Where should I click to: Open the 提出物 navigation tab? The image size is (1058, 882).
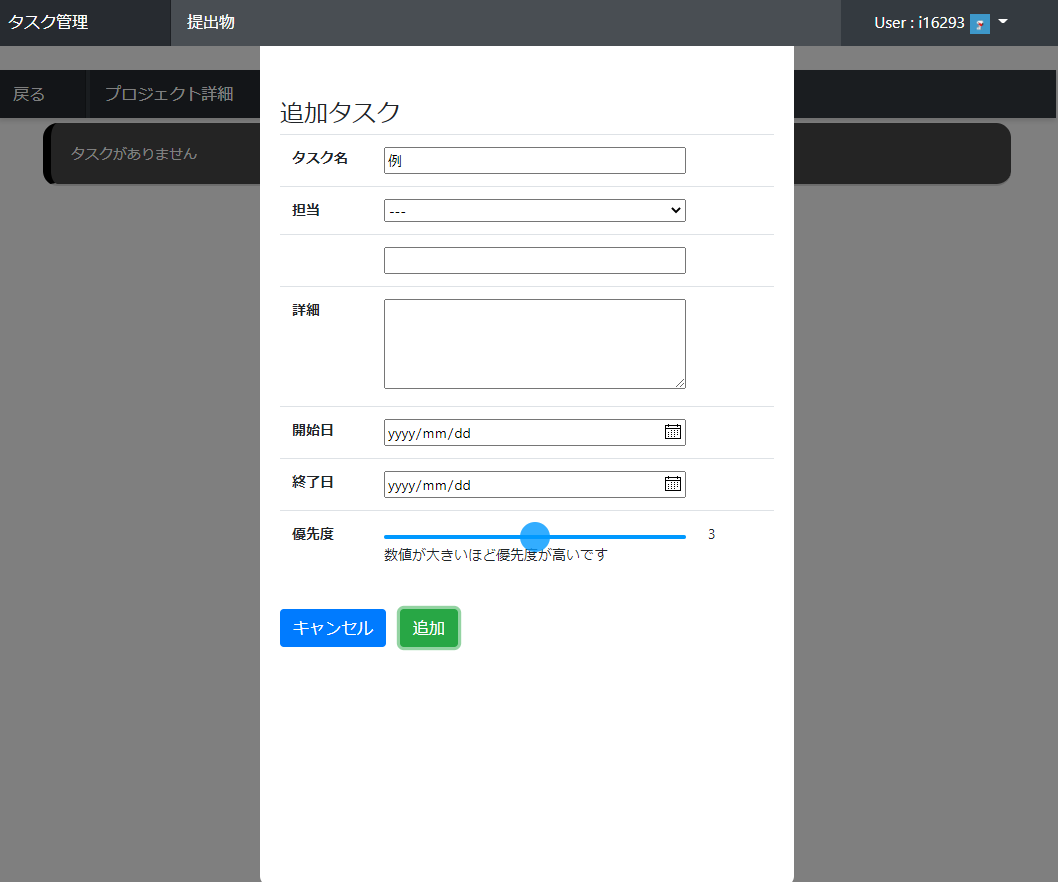pyautogui.click(x=211, y=22)
